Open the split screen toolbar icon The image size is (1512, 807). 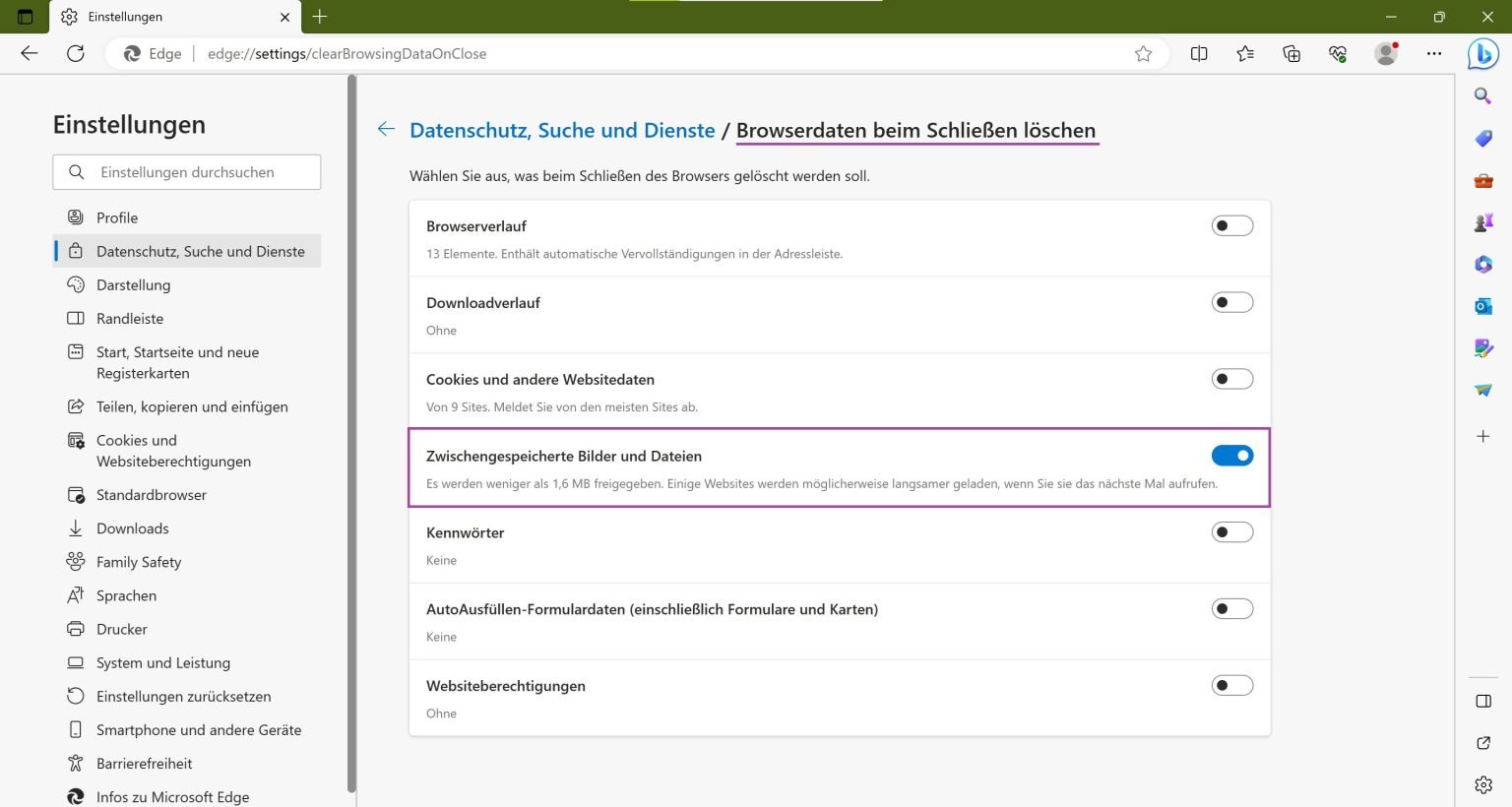pos(1198,53)
